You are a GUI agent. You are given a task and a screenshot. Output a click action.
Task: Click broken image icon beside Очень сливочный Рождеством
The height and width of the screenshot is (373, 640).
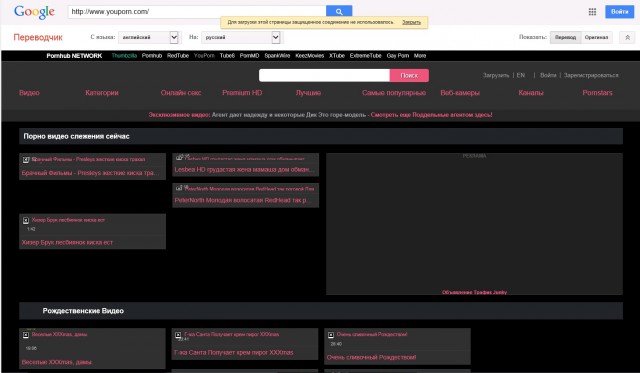331,335
